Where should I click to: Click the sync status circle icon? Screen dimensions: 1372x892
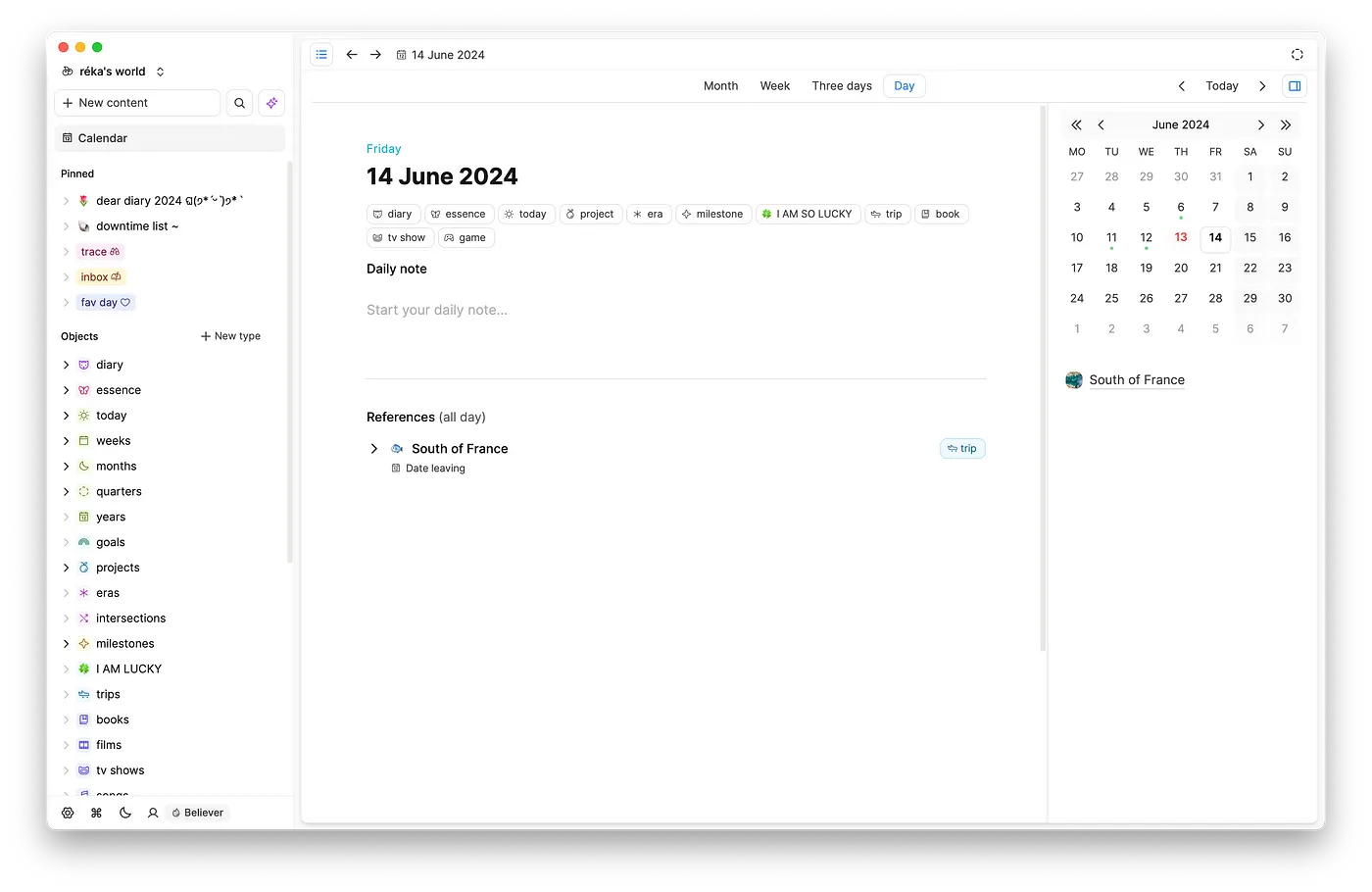click(1297, 55)
